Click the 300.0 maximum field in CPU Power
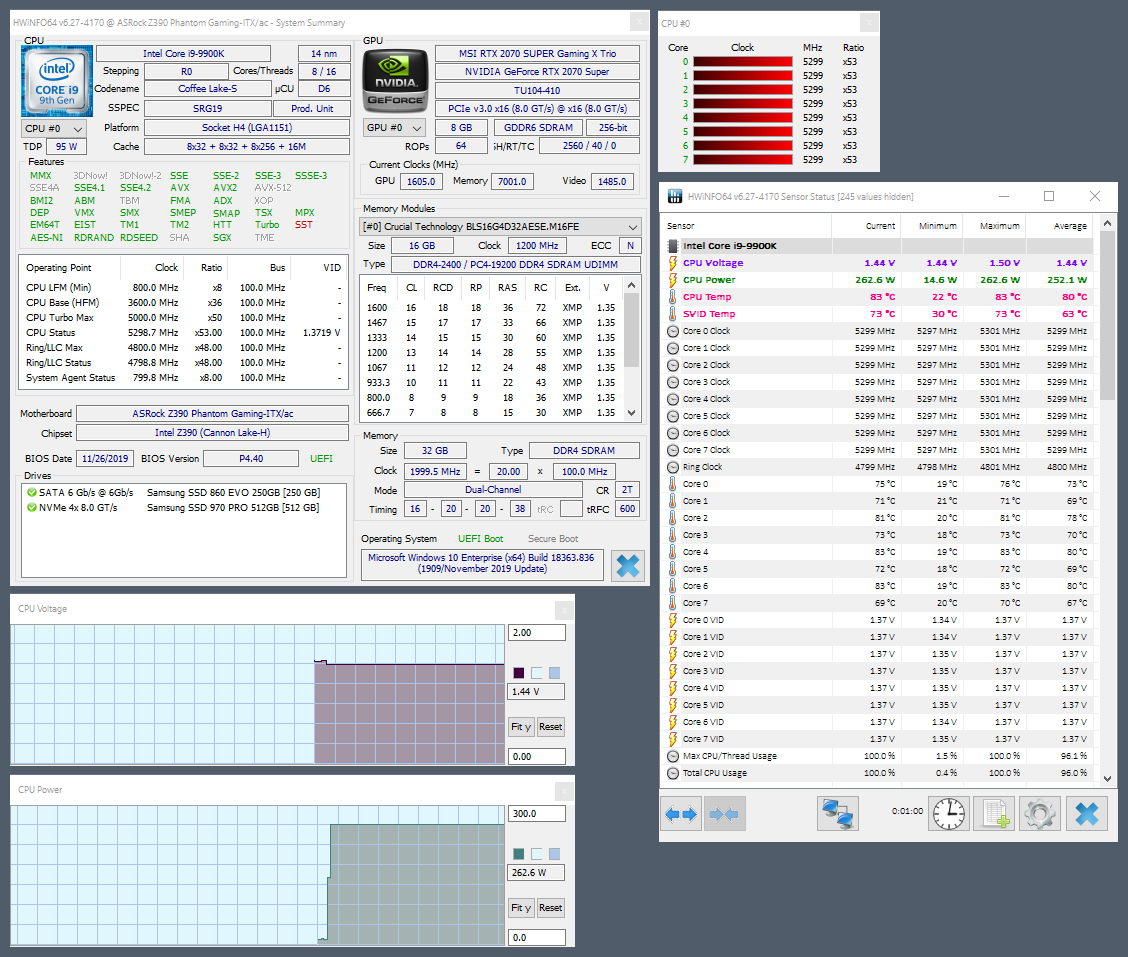 [536, 814]
